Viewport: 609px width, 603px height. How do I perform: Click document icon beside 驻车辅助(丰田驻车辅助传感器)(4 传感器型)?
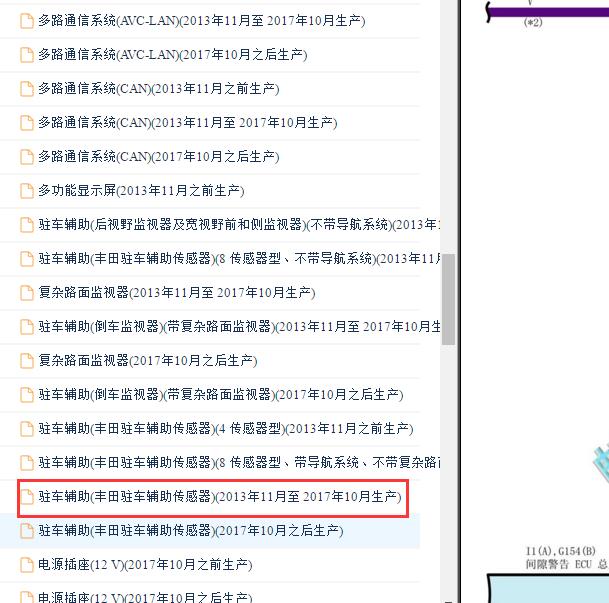[27, 429]
